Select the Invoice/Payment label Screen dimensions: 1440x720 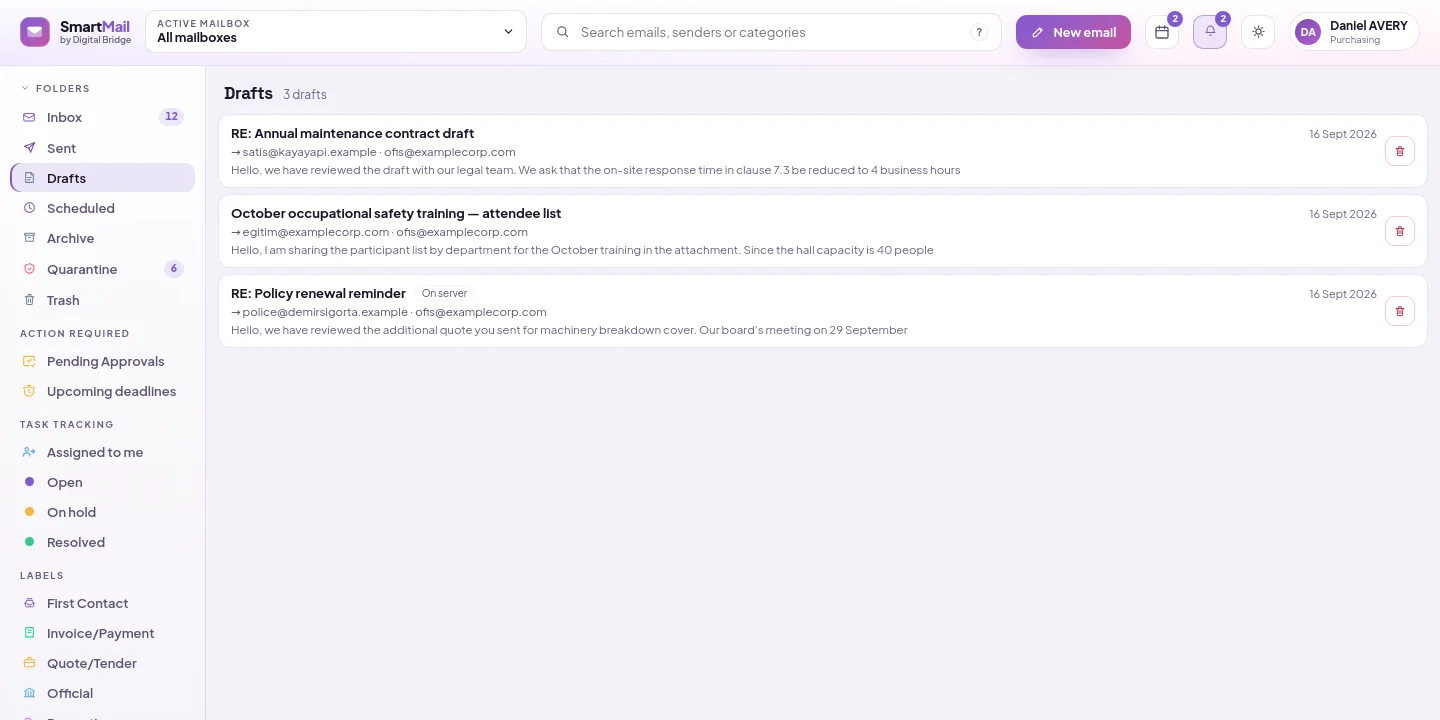[x=102, y=633]
